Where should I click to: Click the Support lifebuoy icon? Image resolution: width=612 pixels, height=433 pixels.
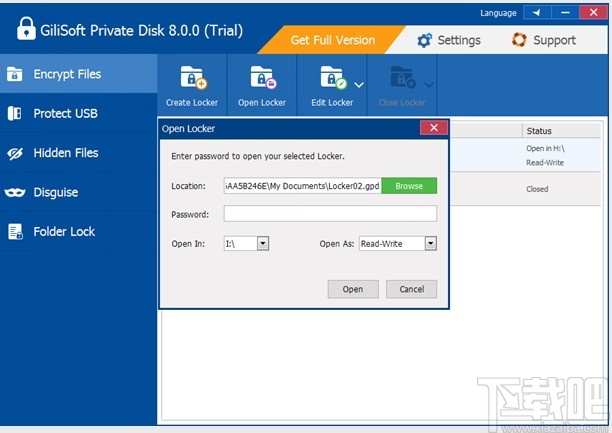(x=519, y=40)
